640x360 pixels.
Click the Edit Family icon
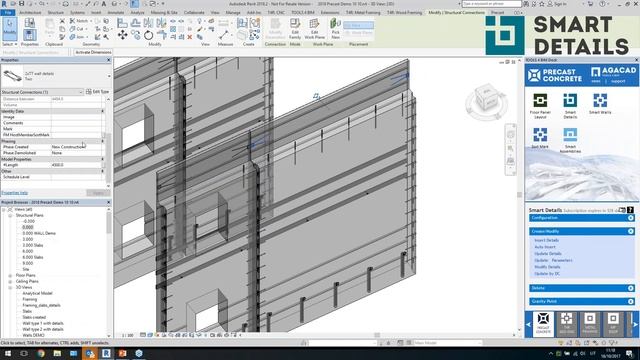[x=295, y=28]
